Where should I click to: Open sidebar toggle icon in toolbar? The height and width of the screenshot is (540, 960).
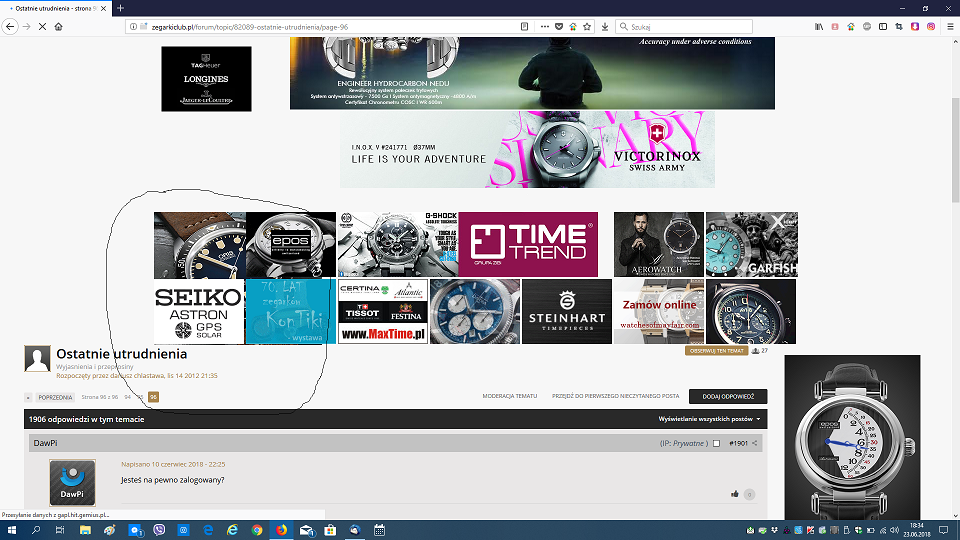pos(883,27)
